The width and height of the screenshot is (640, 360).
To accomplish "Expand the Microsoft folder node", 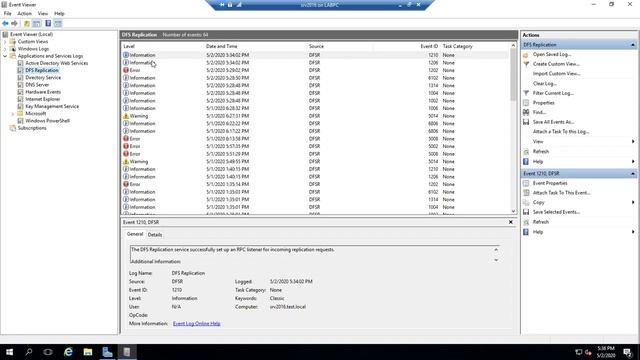I will click(13, 114).
